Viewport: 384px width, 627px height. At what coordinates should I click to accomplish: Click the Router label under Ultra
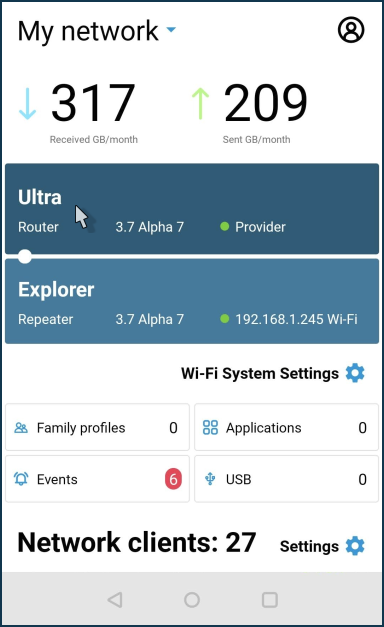(x=38, y=227)
